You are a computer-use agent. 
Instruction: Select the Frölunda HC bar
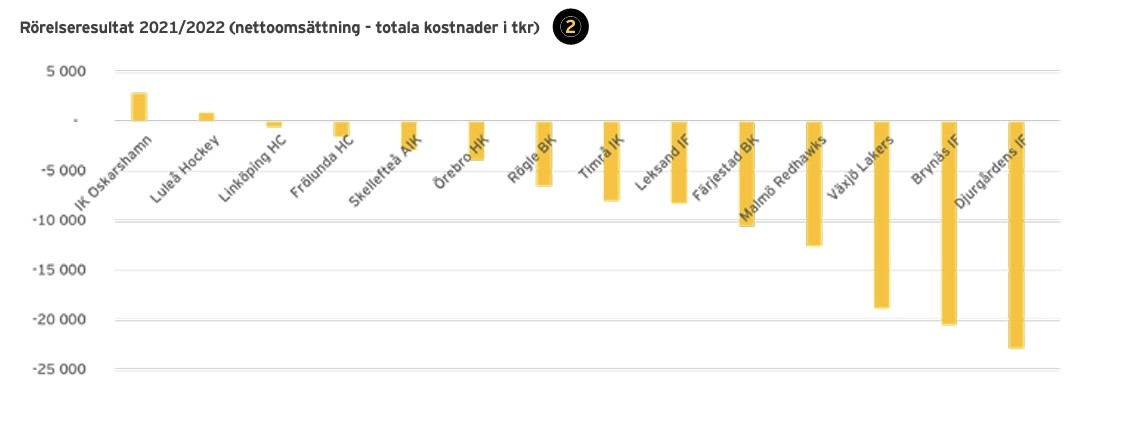click(x=341, y=128)
